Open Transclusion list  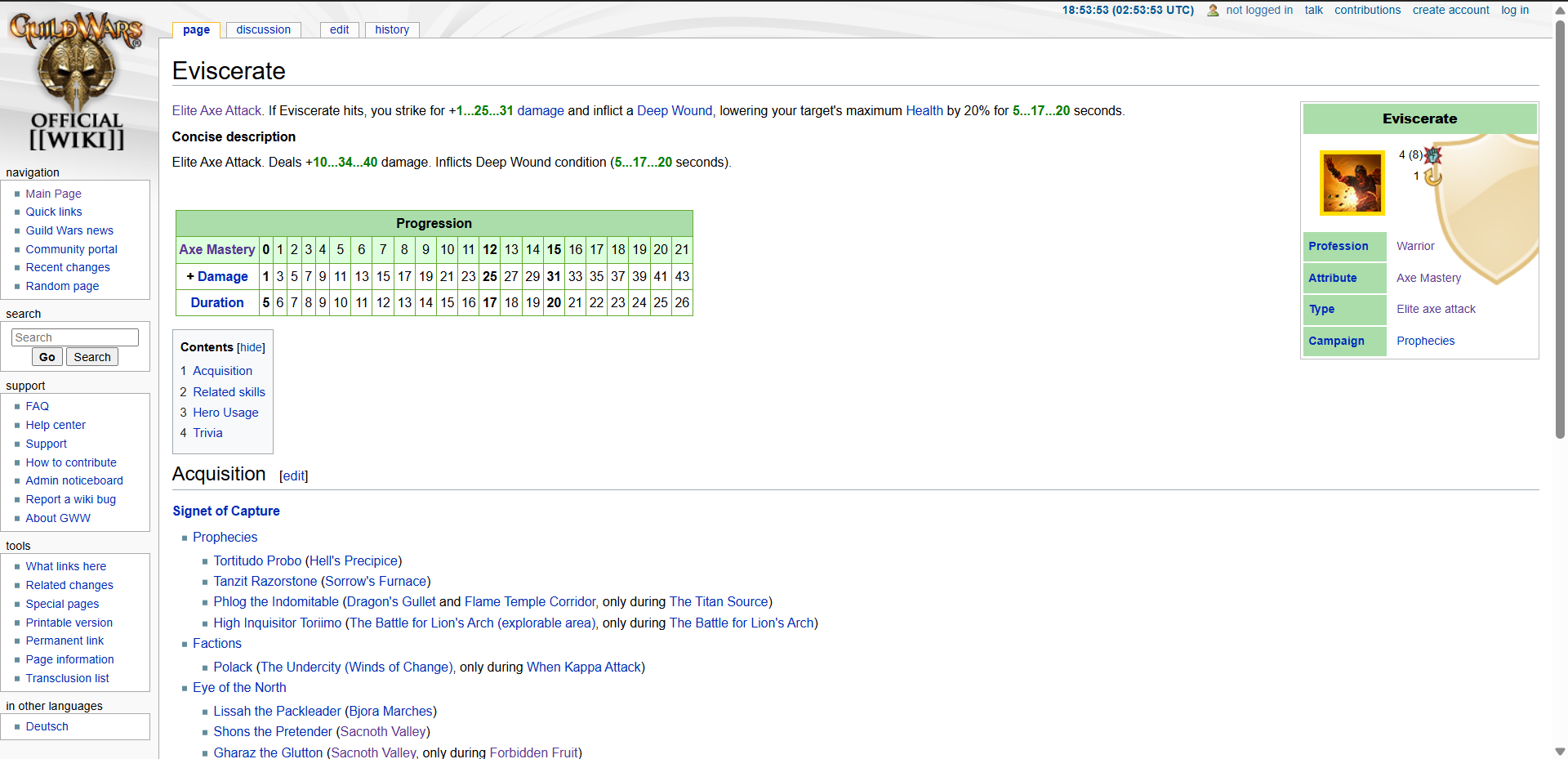[67, 678]
